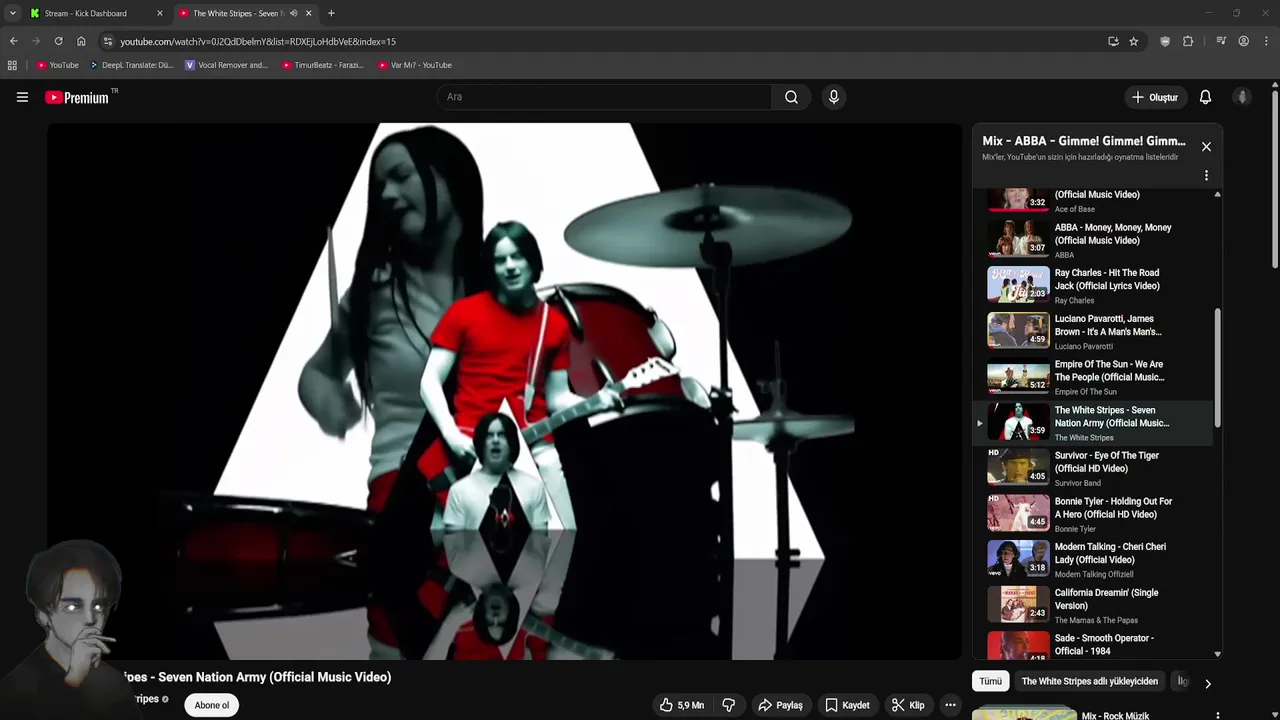Image resolution: width=1280 pixels, height=720 pixels.
Task: Close the Kick Dashboard tab
Action: coord(159,13)
